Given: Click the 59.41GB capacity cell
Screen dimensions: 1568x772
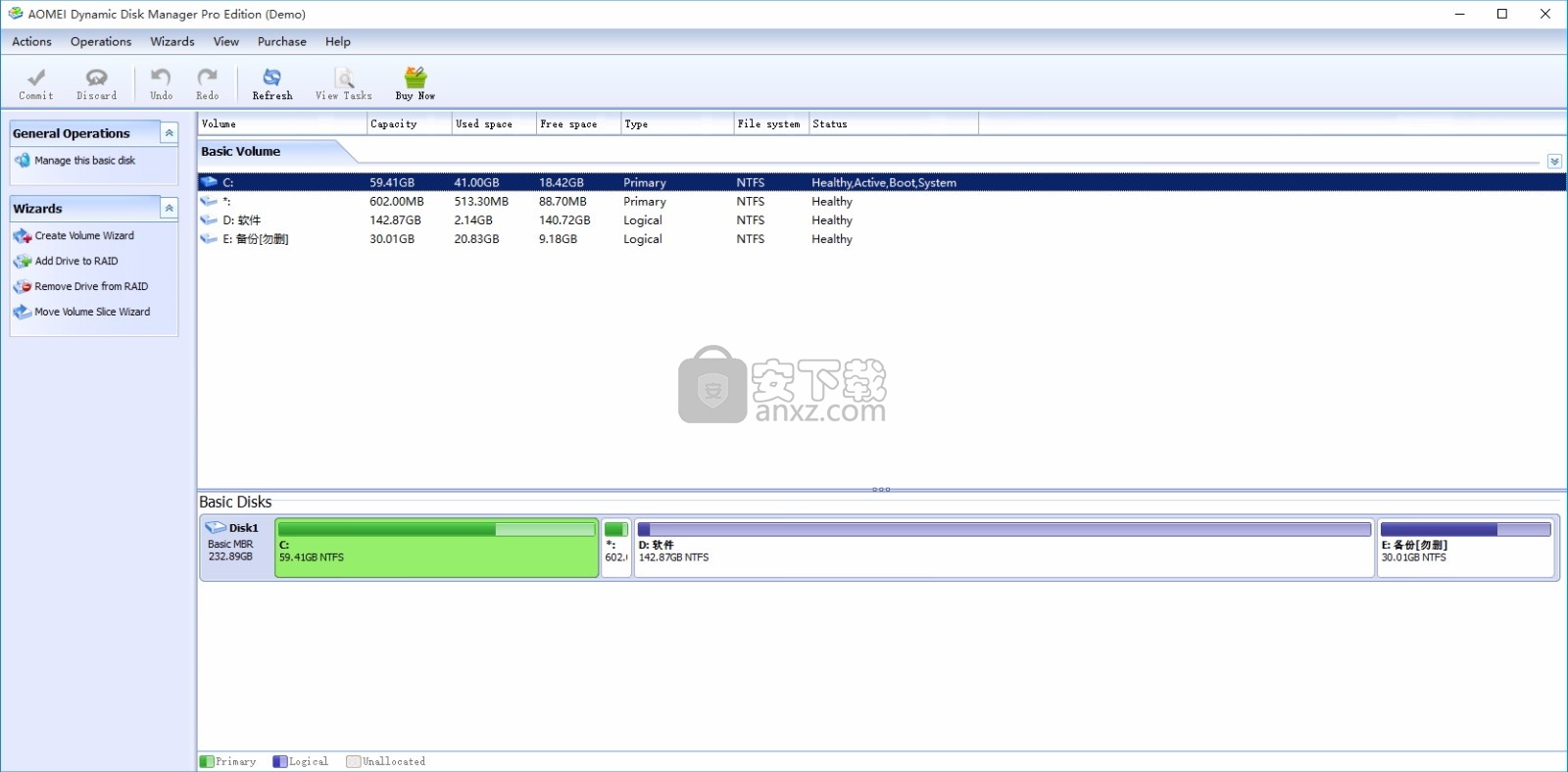Looking at the screenshot, I should click(392, 182).
